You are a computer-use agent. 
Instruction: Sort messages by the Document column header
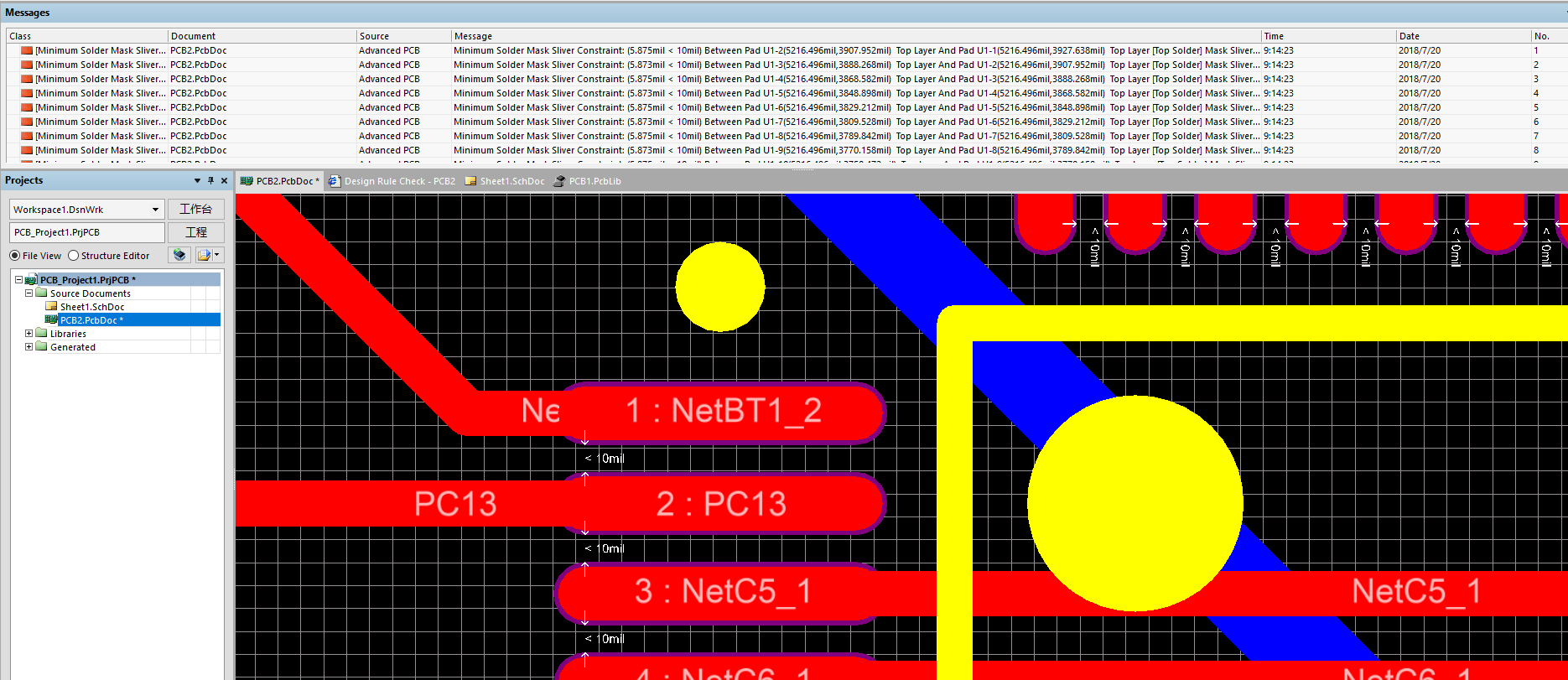pyautogui.click(x=262, y=36)
